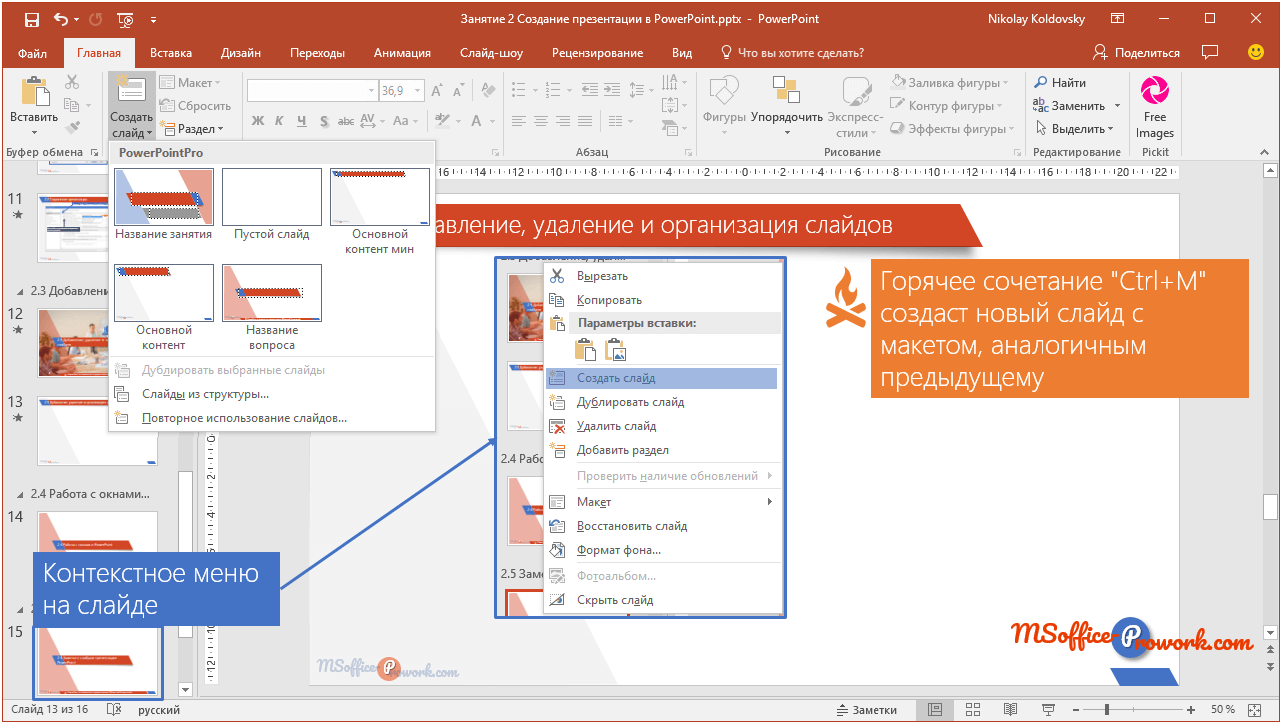Screen dimensions: 1284x725
Task: Click the spell check icon in the status bar
Action: [x=114, y=710]
